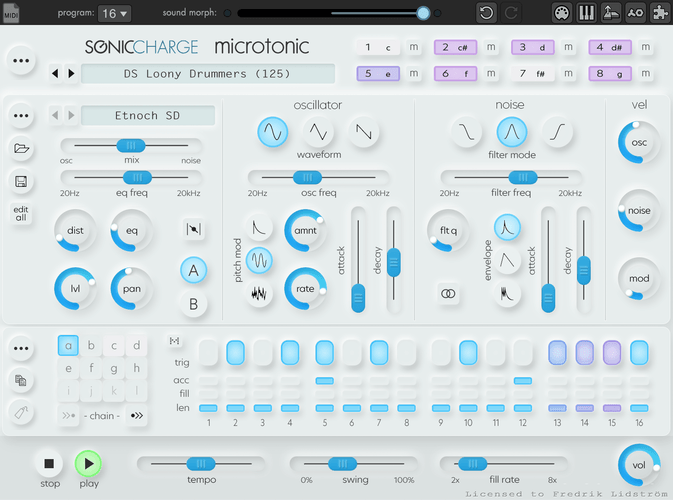
Task: Open the program number dropdown
Action: click(x=114, y=13)
